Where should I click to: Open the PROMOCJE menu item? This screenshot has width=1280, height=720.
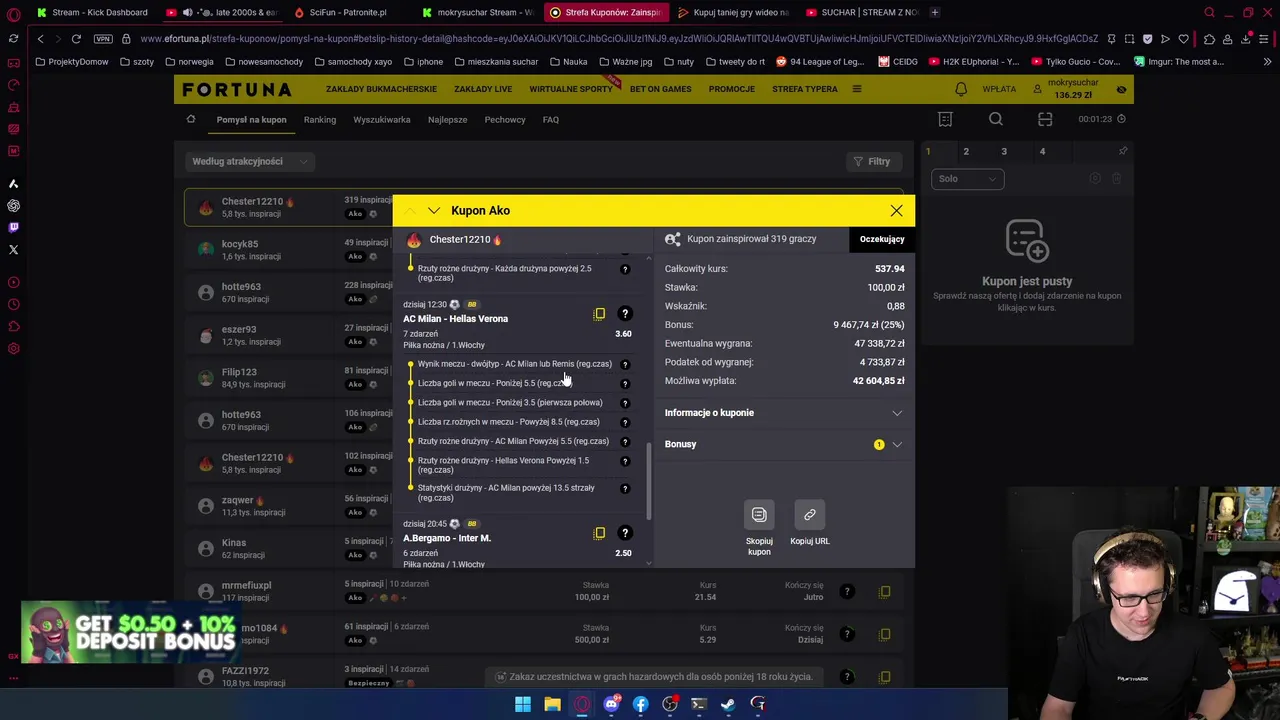click(x=732, y=89)
